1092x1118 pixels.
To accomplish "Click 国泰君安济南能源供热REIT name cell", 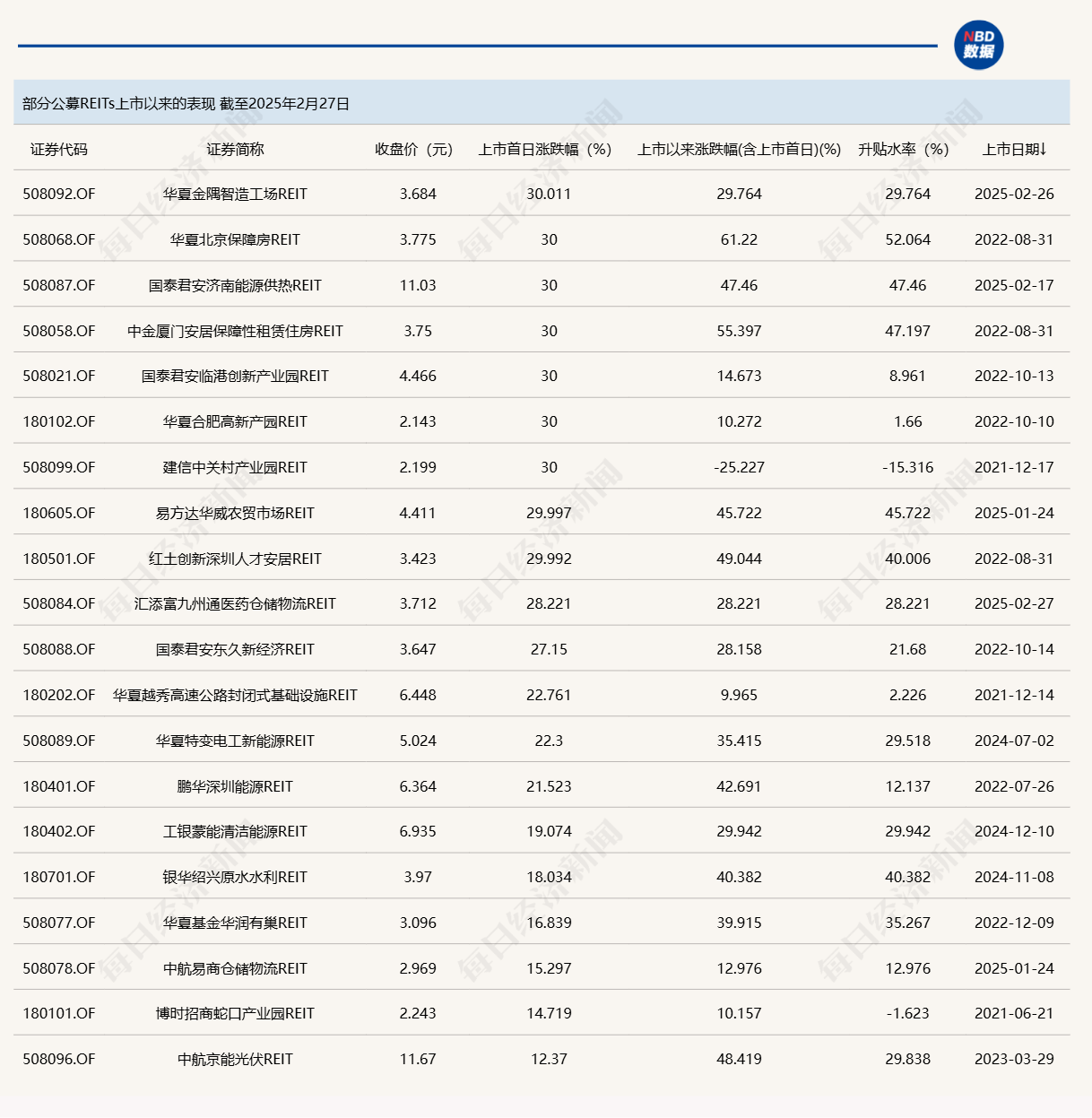I will pyautogui.click(x=235, y=285).
